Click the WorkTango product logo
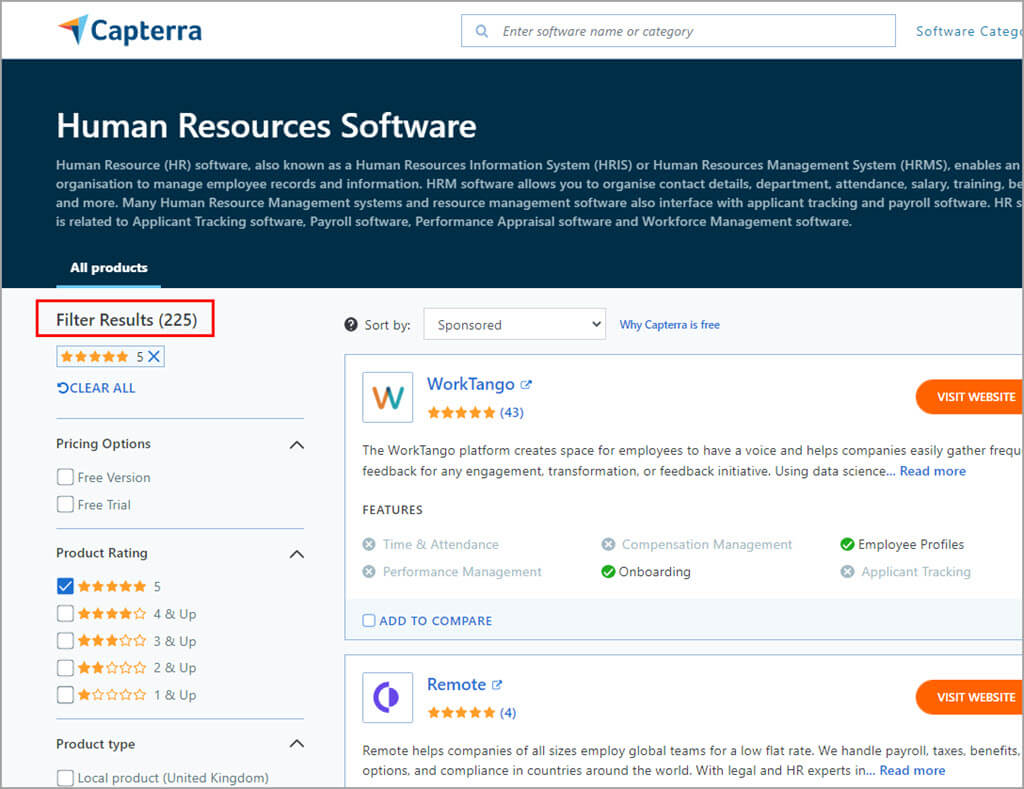 click(x=388, y=397)
